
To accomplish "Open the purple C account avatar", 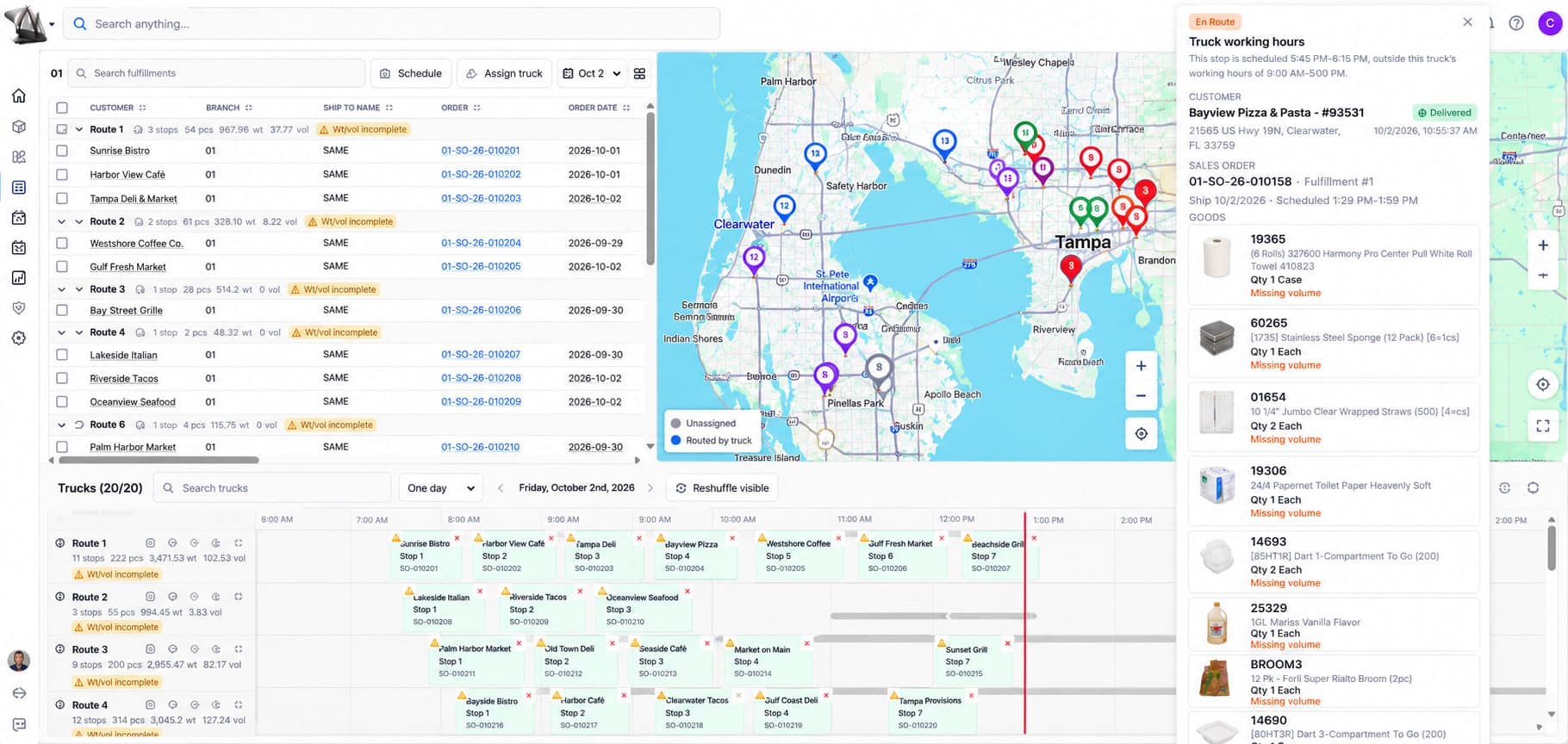I will coord(1550,23).
